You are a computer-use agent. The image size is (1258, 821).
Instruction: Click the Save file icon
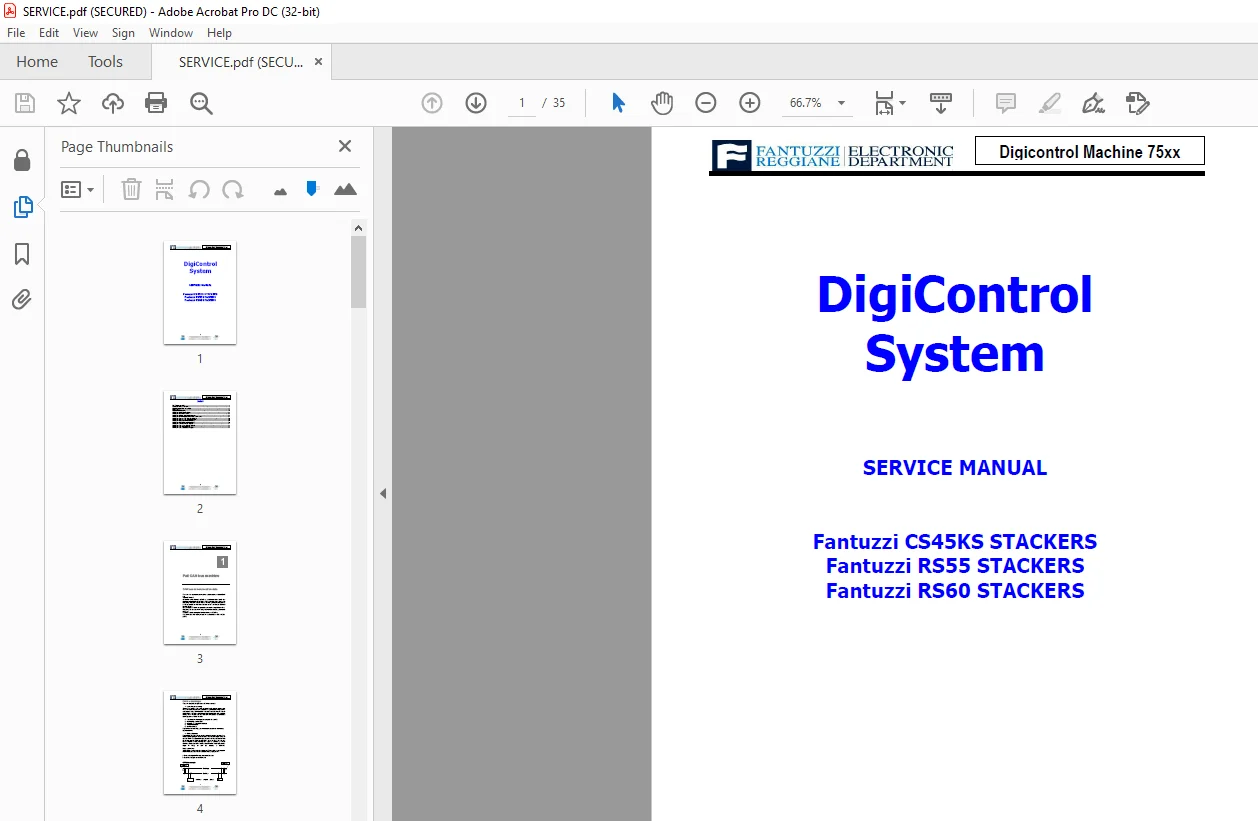tap(25, 103)
